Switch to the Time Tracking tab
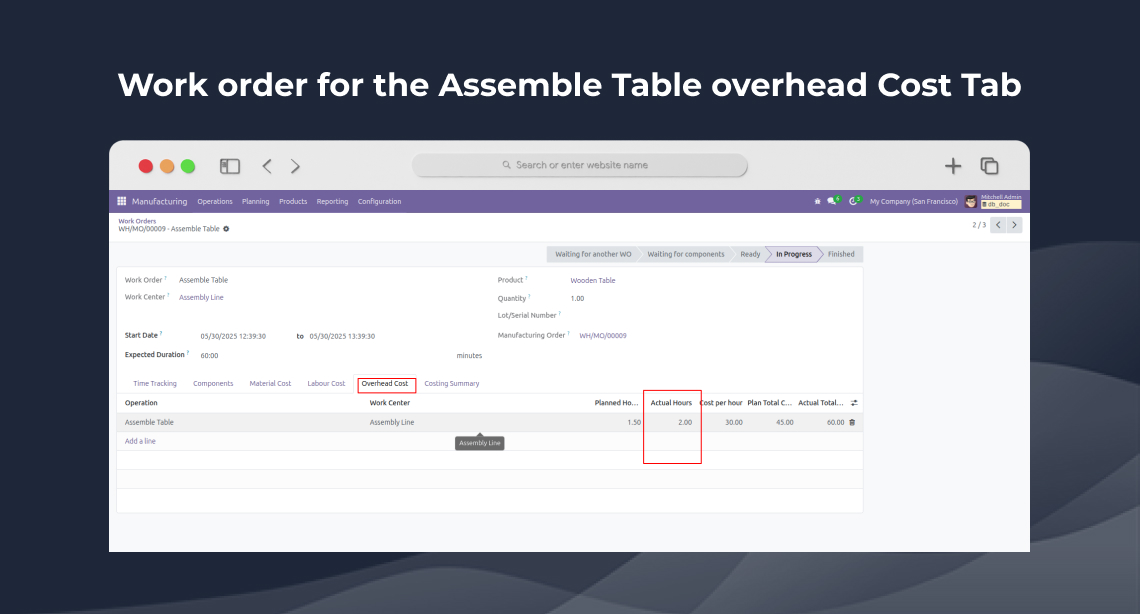The image size is (1140, 614). pos(155,384)
